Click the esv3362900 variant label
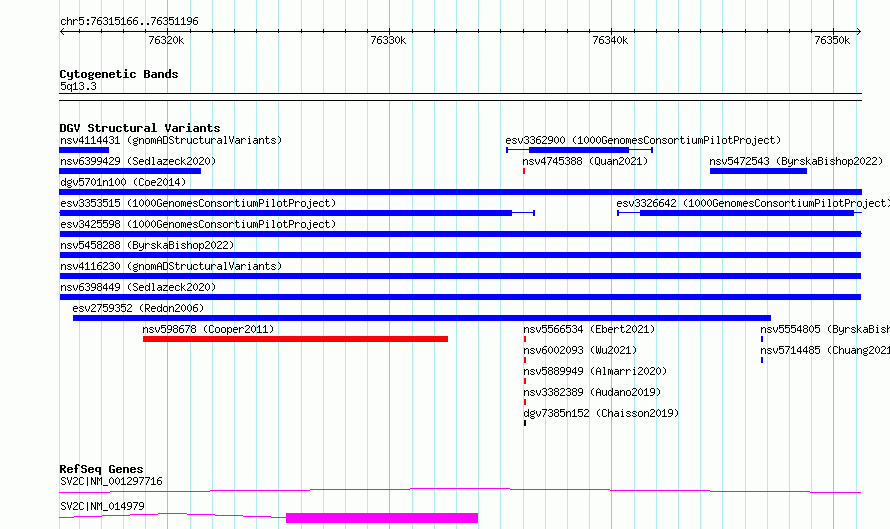The height and width of the screenshot is (529, 890). point(643,140)
